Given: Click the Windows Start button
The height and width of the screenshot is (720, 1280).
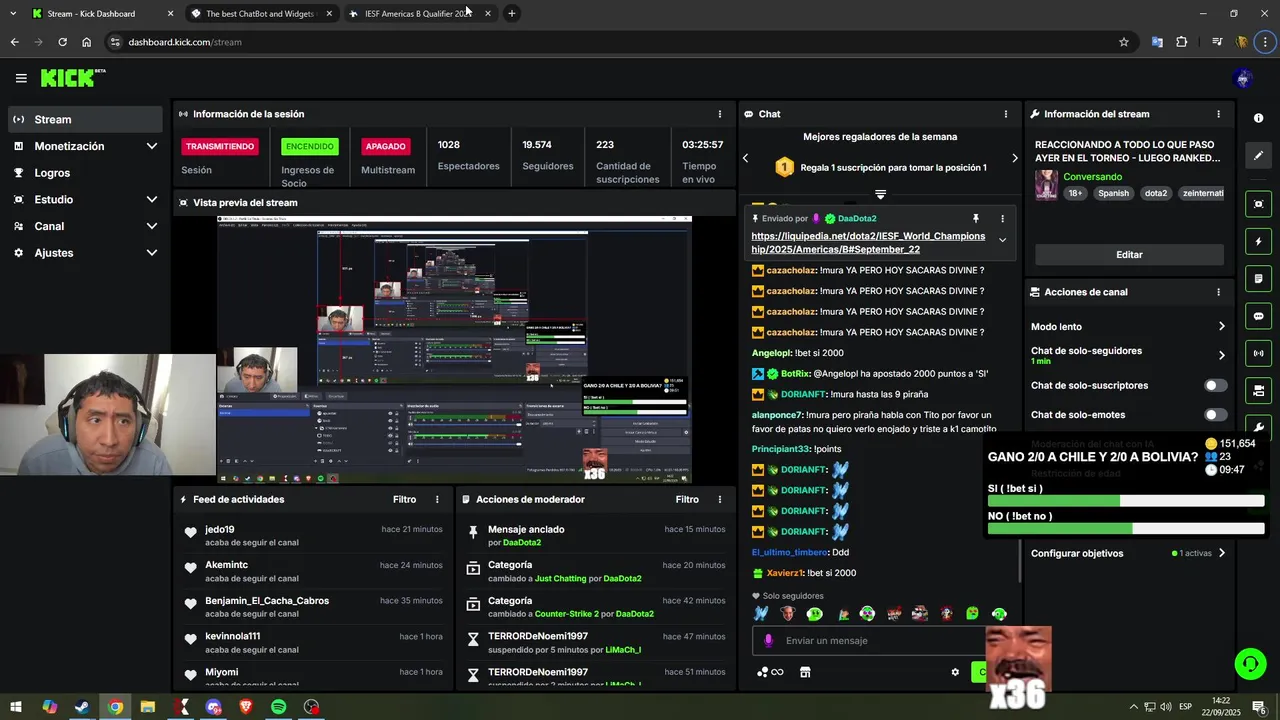Looking at the screenshot, I should [x=16, y=707].
